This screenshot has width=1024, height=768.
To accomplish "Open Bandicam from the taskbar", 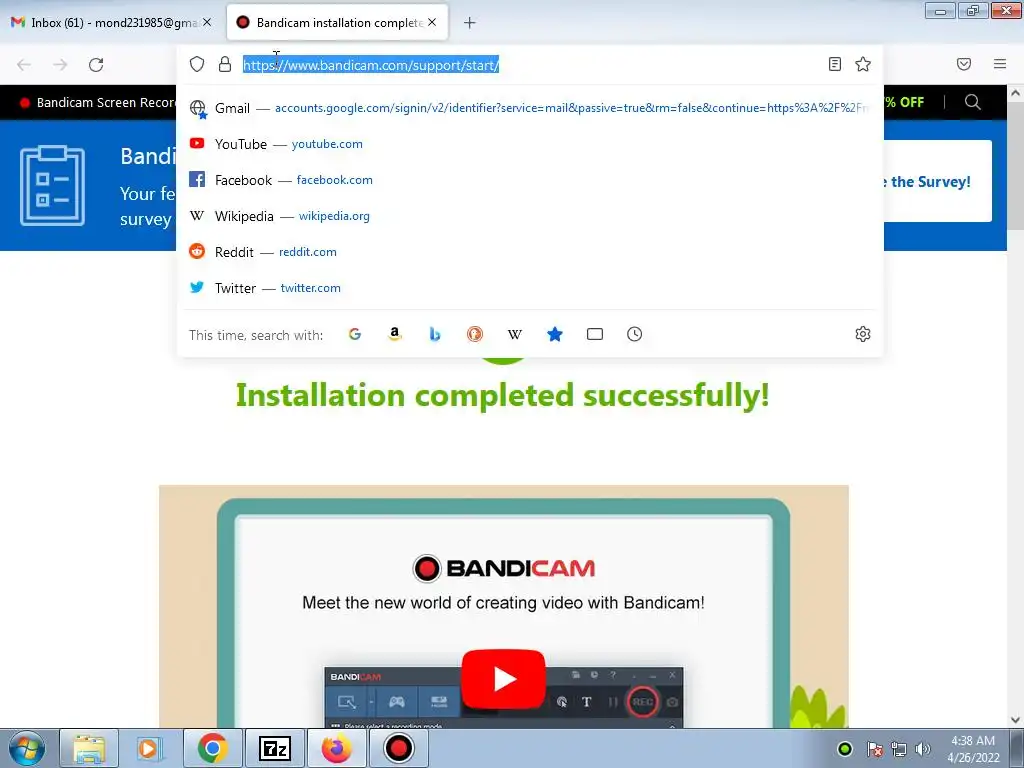I will 398,748.
